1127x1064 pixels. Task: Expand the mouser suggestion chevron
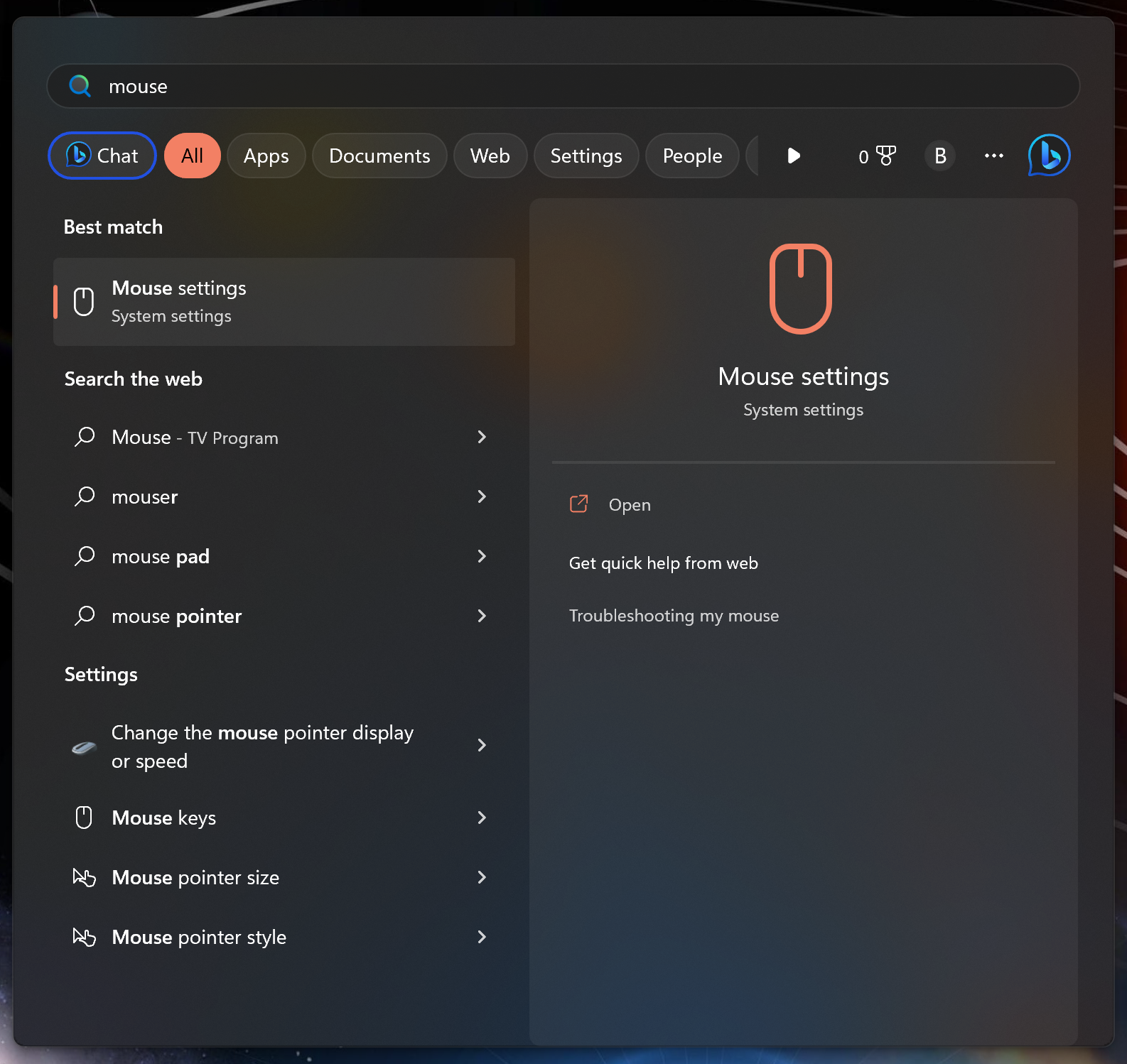click(x=482, y=496)
